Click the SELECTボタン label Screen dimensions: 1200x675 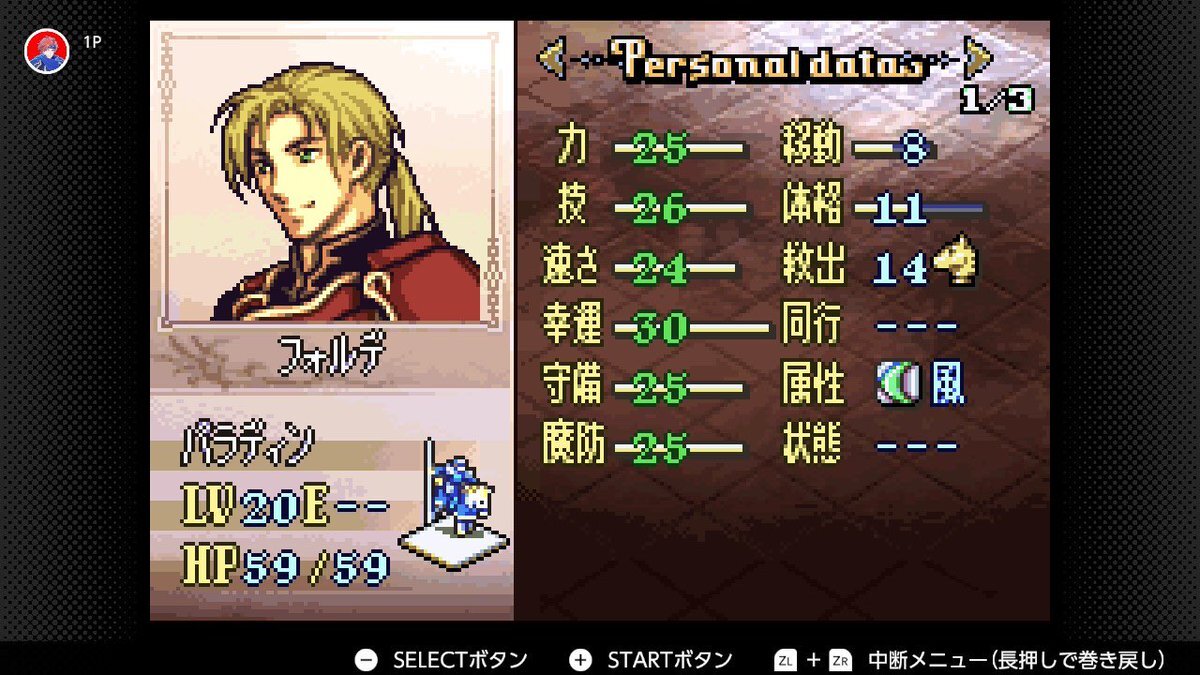click(x=460, y=660)
